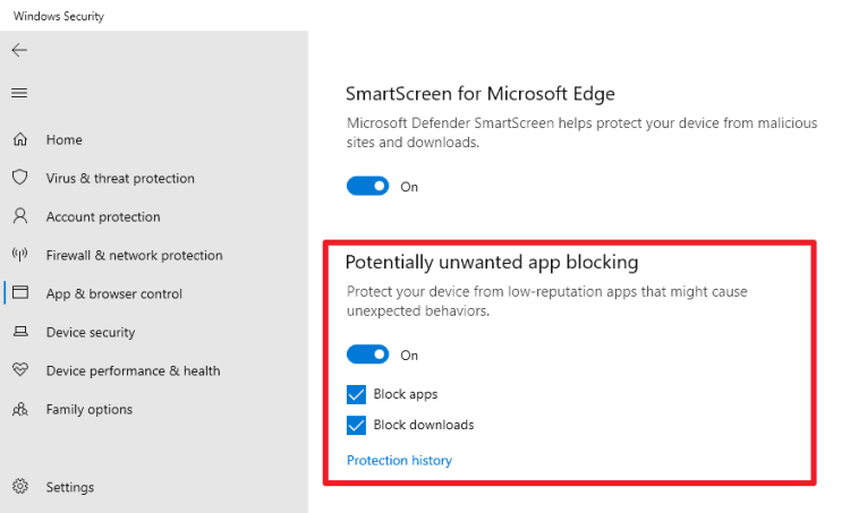Uncheck the Block apps checkbox

coord(356,394)
